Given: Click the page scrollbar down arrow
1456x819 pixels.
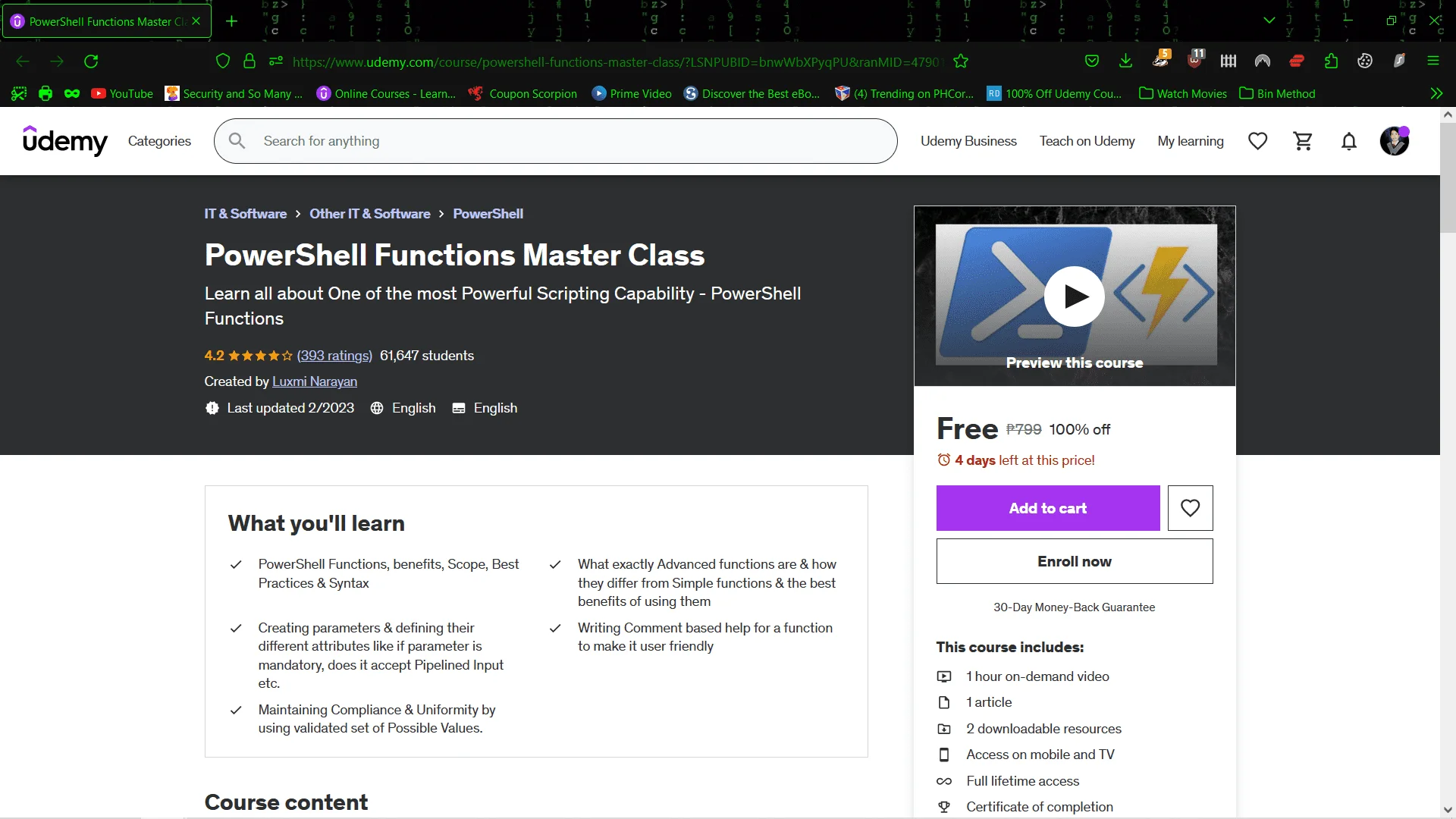Looking at the screenshot, I should point(1448,809).
